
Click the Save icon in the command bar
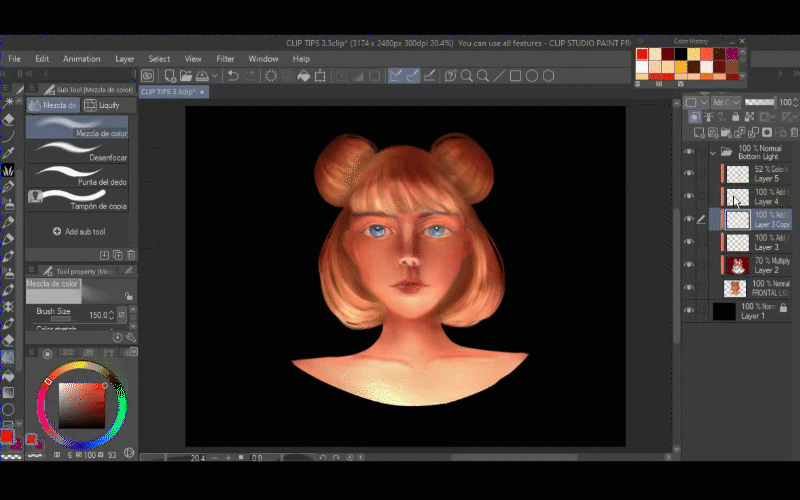point(201,76)
